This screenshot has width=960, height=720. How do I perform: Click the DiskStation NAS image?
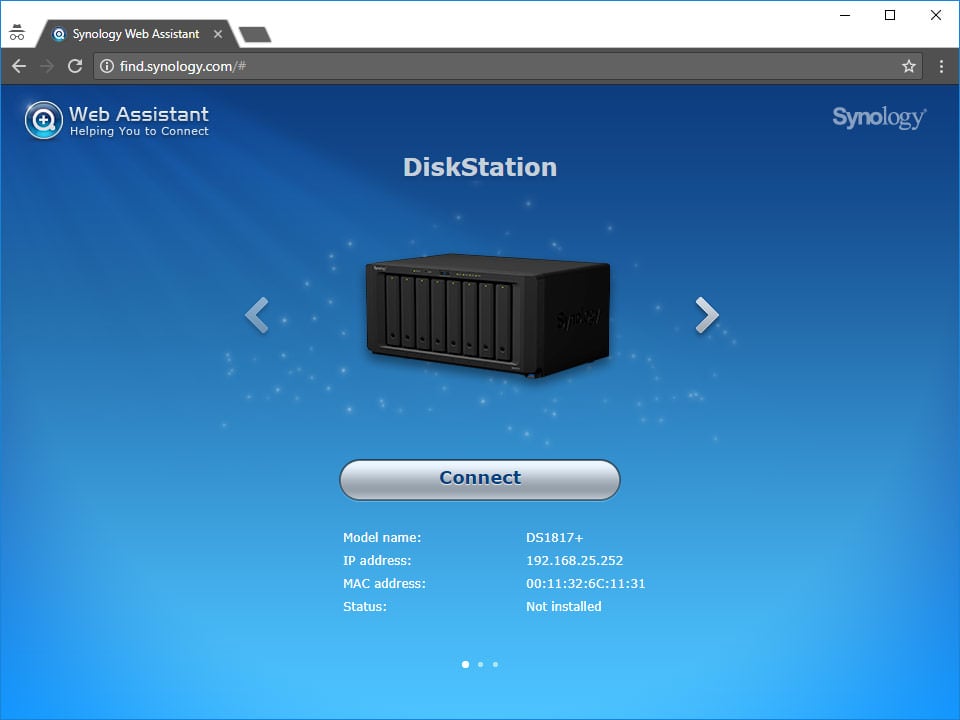tap(488, 315)
